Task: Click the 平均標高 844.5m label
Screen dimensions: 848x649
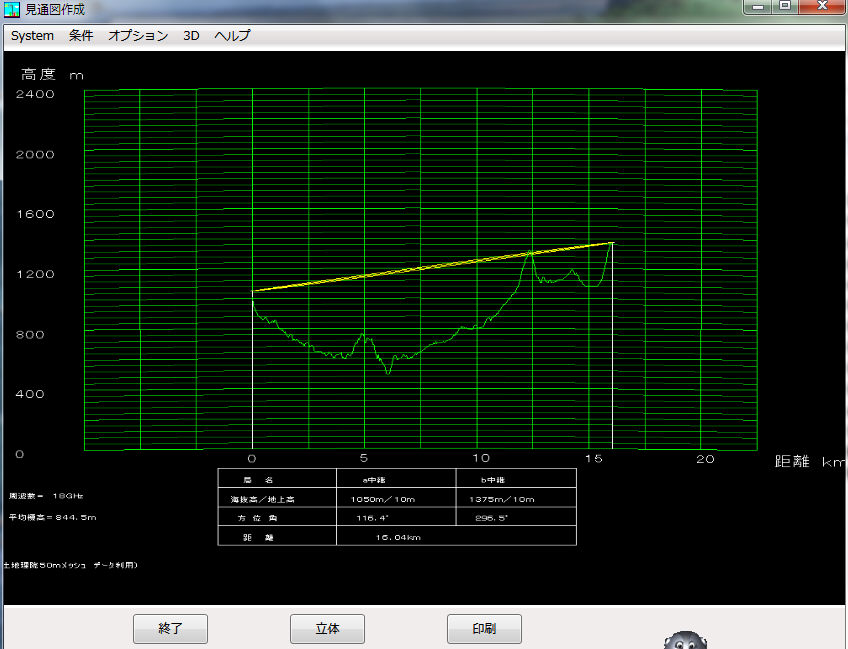Action: pyautogui.click(x=52, y=517)
